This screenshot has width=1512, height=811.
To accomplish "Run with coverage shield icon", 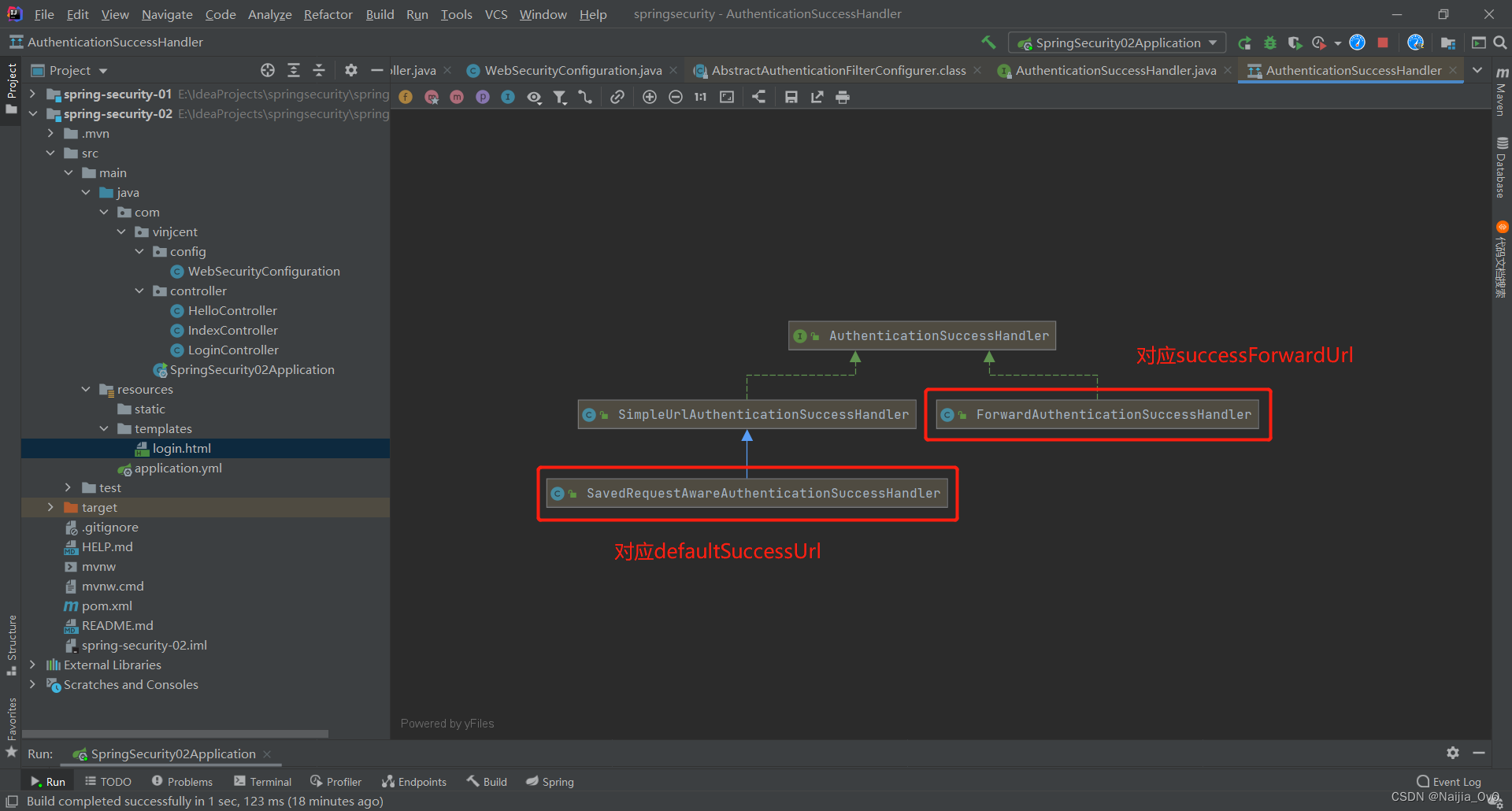I will click(x=1295, y=43).
